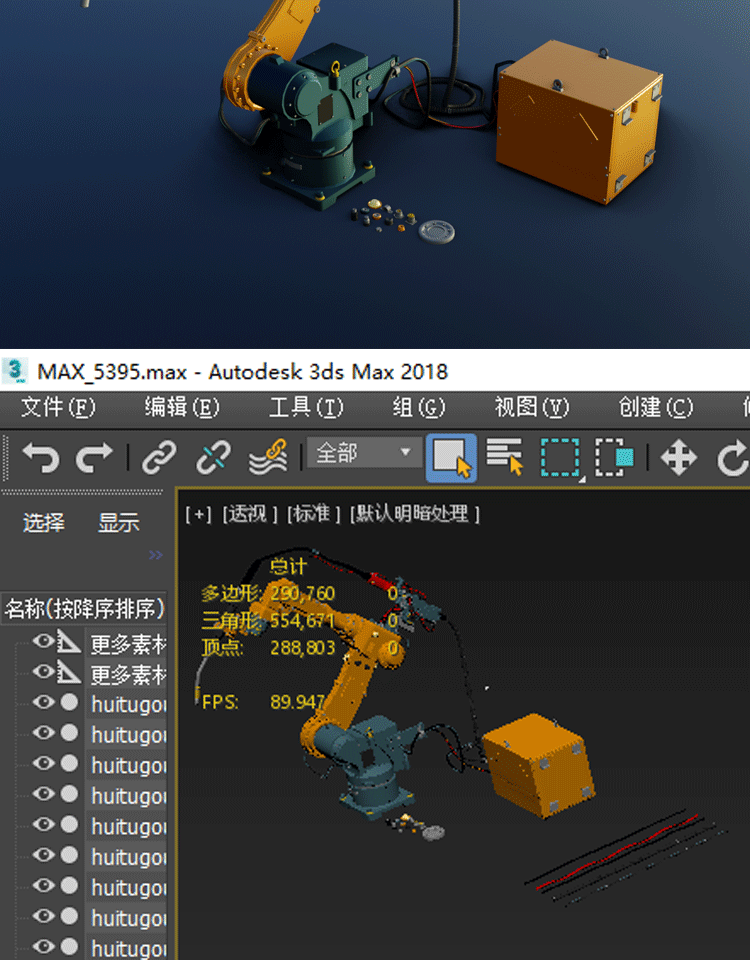
Task: Click the Undo arrow icon
Action: point(40,458)
